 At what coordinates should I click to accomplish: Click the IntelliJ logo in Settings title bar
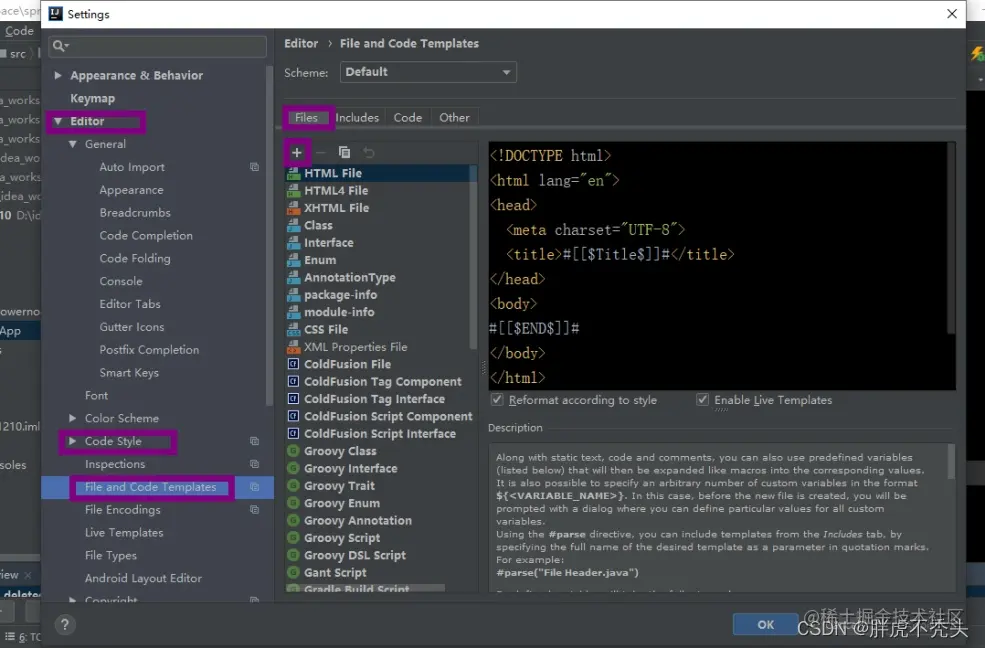[56, 14]
